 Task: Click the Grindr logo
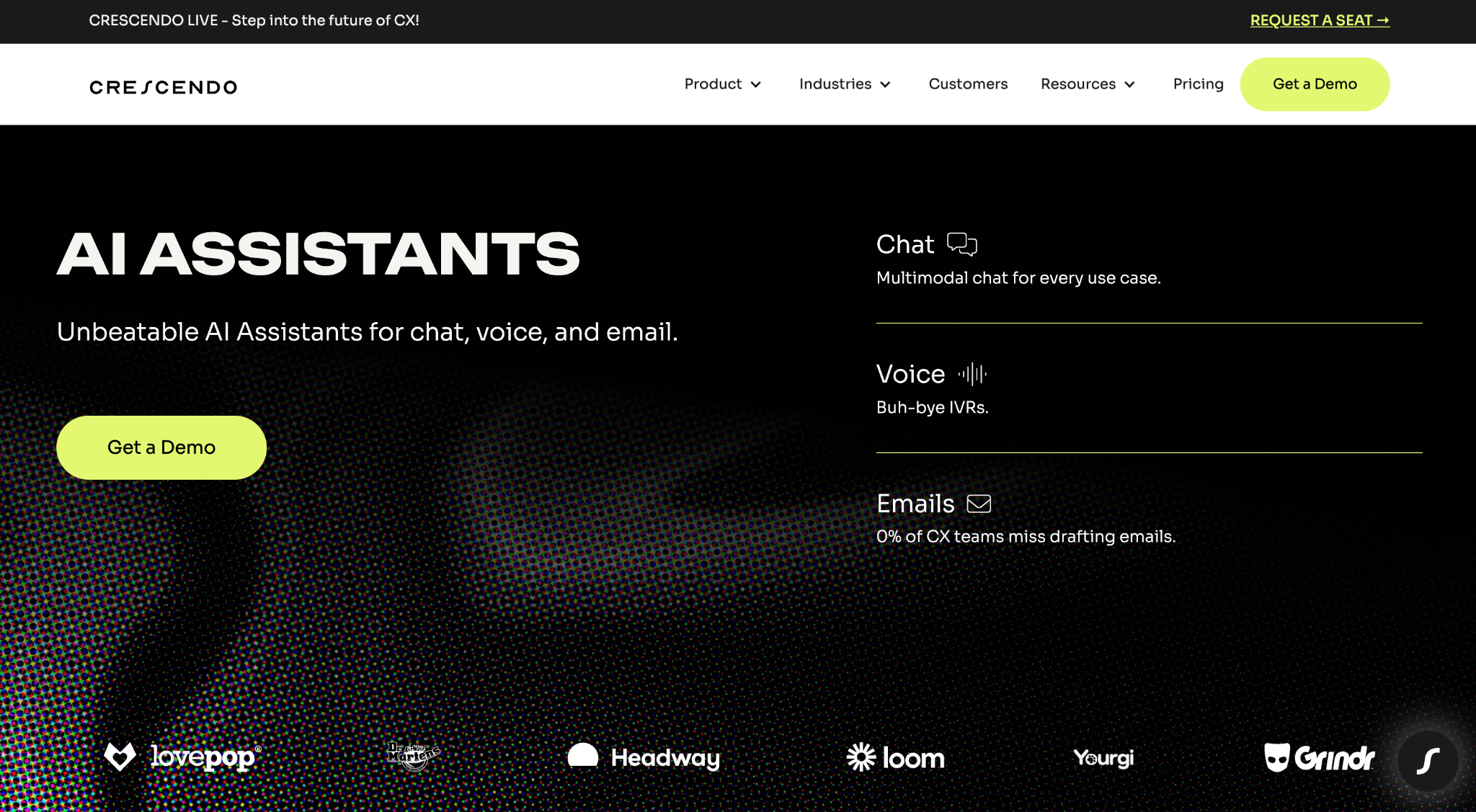coord(1320,757)
